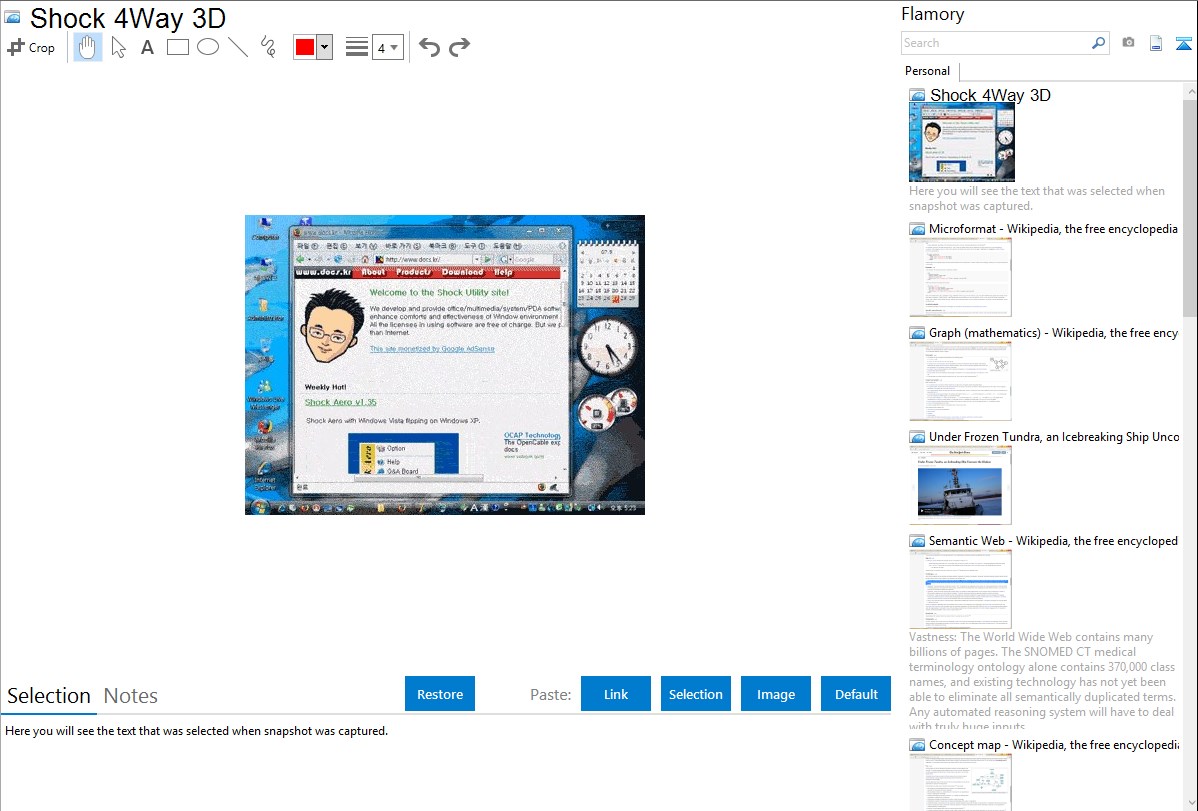Capture a snapshot with the camera icon
Viewport: 1198px width, 811px height.
[x=1128, y=43]
